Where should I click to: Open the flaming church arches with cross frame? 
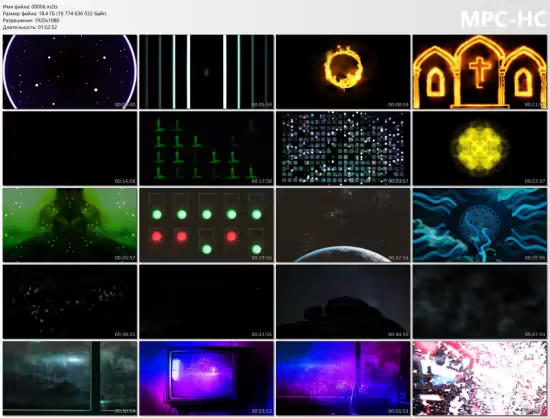479,72
